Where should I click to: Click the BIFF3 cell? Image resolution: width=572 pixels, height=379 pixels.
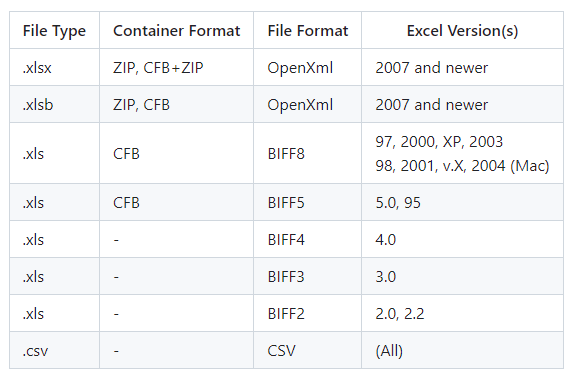point(308,276)
